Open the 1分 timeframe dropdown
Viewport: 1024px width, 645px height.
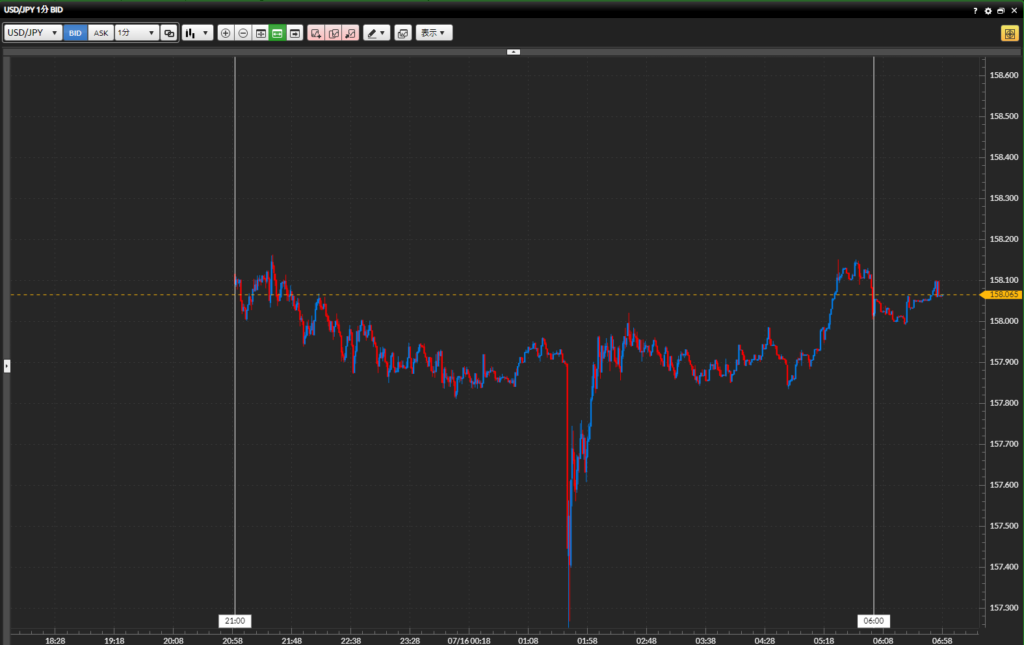click(x=136, y=33)
